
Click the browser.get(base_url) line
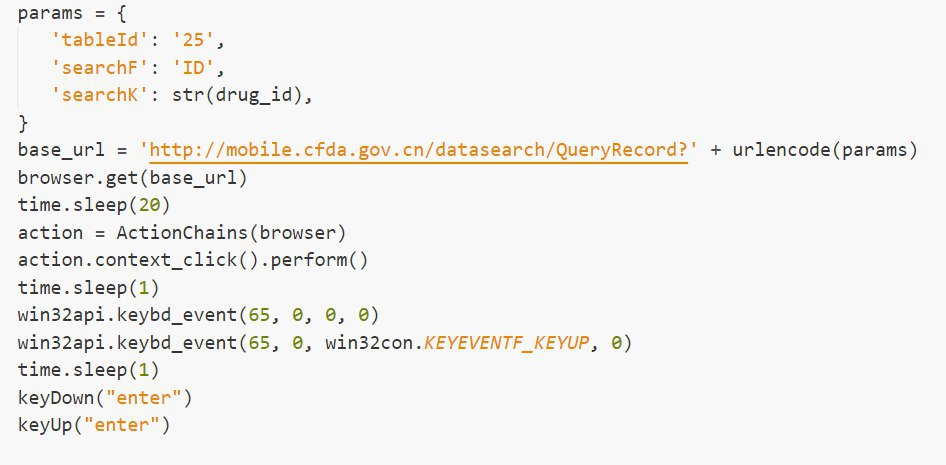pos(132,179)
